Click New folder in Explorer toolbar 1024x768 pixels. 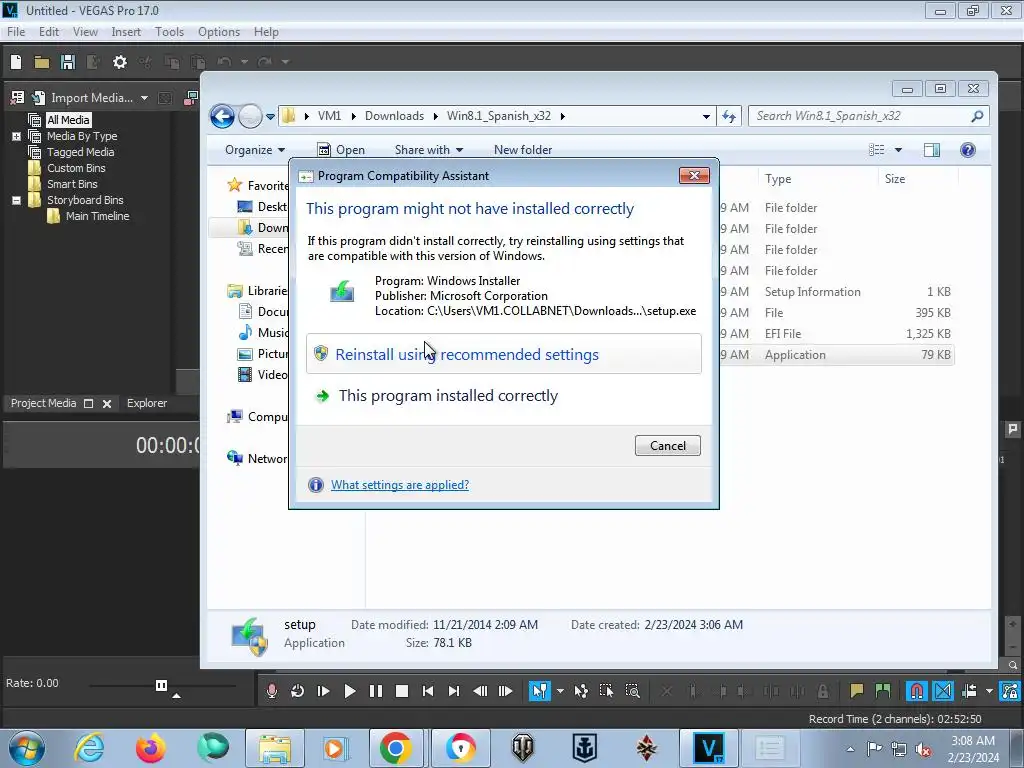click(x=522, y=150)
